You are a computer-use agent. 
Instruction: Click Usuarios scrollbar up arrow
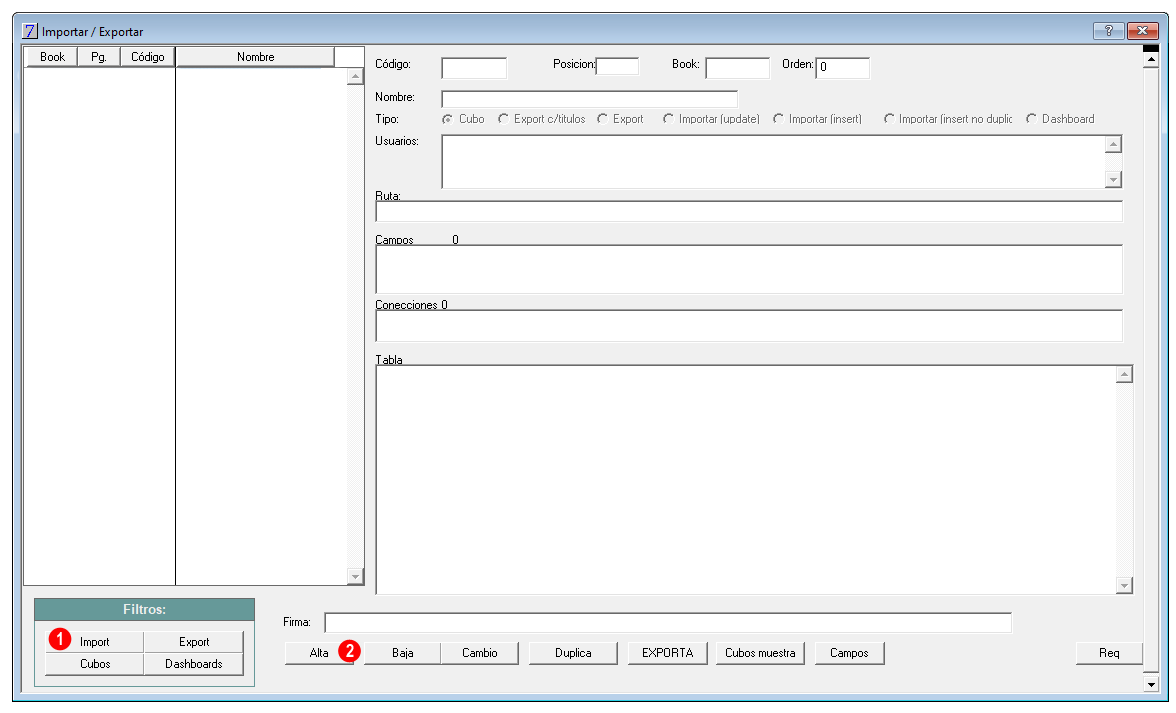click(1114, 144)
